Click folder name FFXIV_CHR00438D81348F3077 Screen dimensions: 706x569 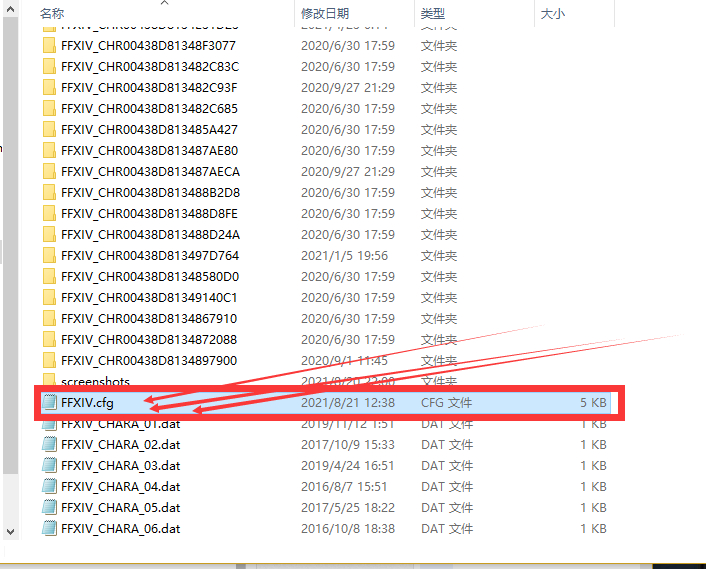[x=148, y=45]
